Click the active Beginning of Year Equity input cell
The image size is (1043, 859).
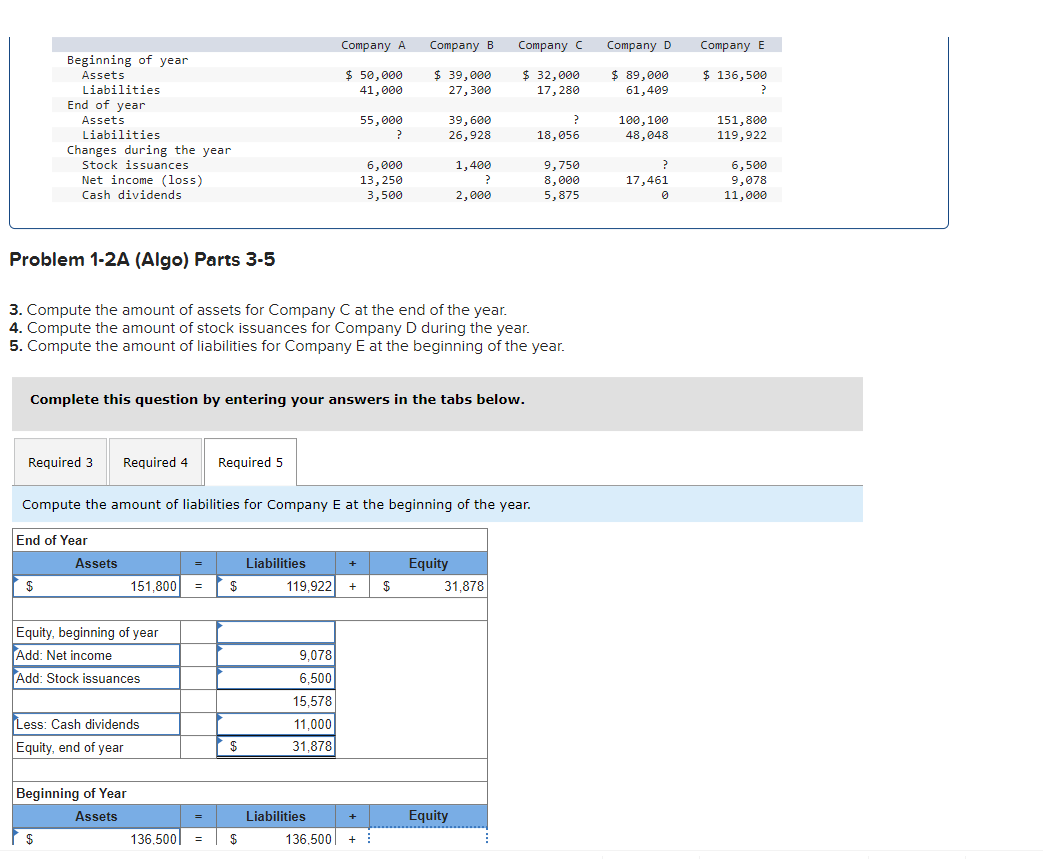(428, 839)
